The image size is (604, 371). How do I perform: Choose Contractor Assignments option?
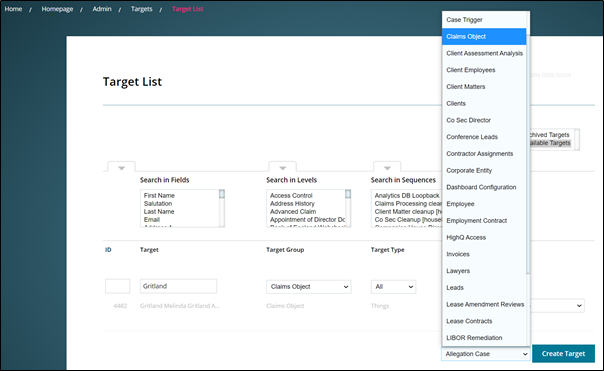click(x=484, y=154)
